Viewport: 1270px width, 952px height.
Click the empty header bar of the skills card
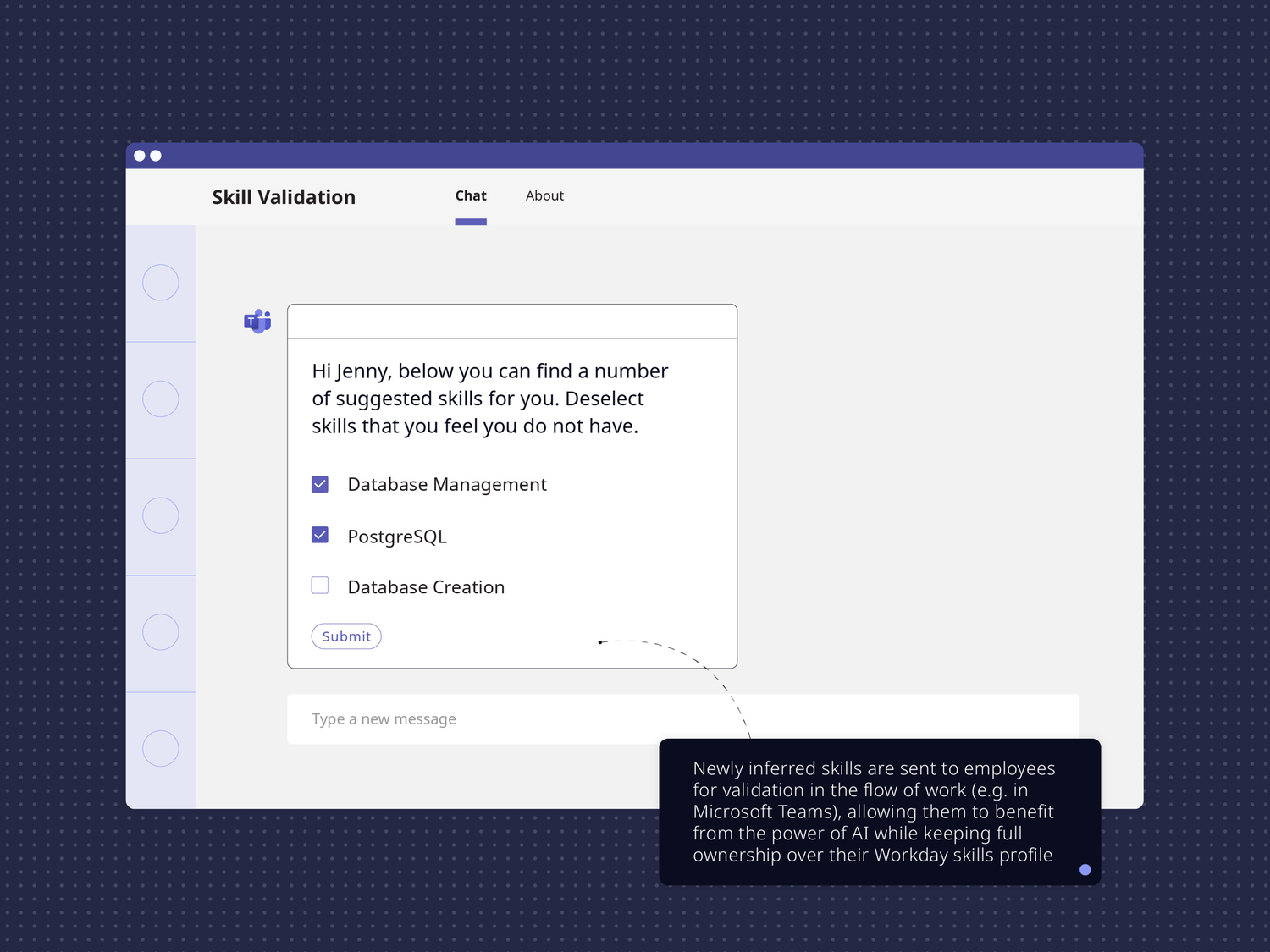(511, 321)
